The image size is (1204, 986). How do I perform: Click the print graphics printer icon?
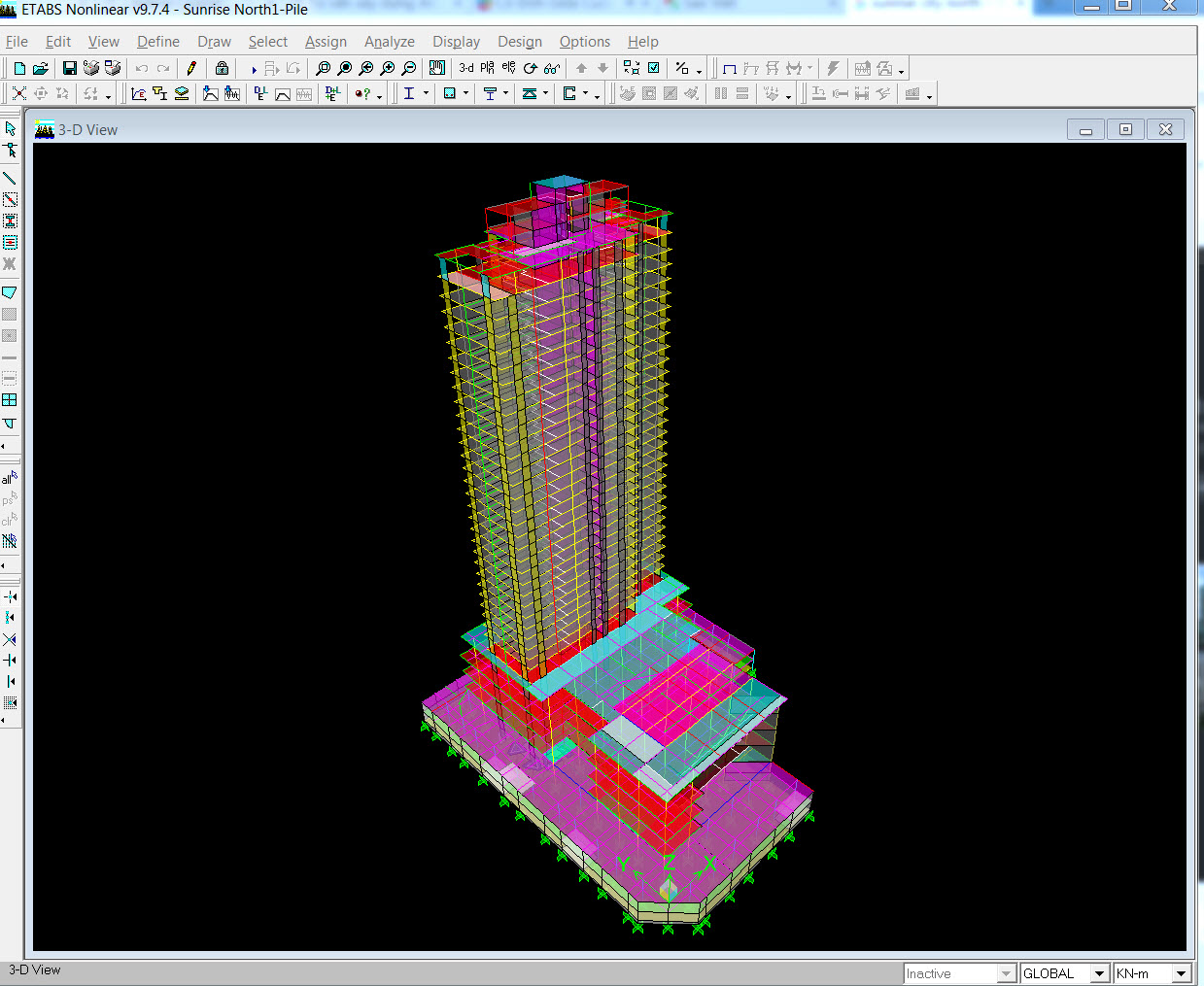point(91,68)
